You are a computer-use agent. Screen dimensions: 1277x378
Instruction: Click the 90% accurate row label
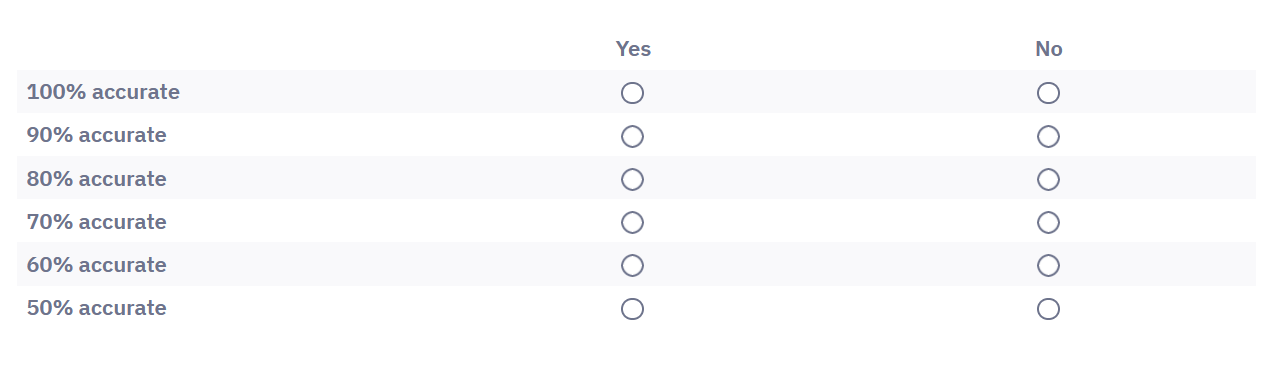97,135
